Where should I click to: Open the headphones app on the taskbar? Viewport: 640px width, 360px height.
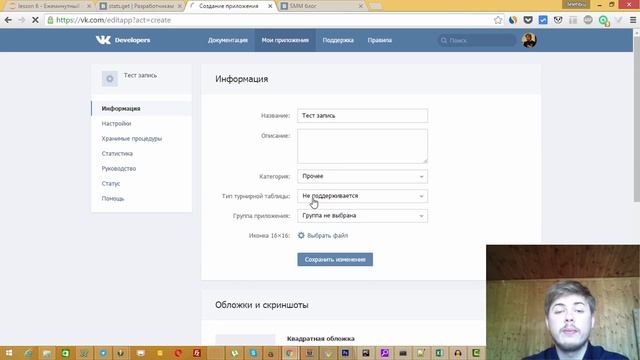[x=458, y=353]
